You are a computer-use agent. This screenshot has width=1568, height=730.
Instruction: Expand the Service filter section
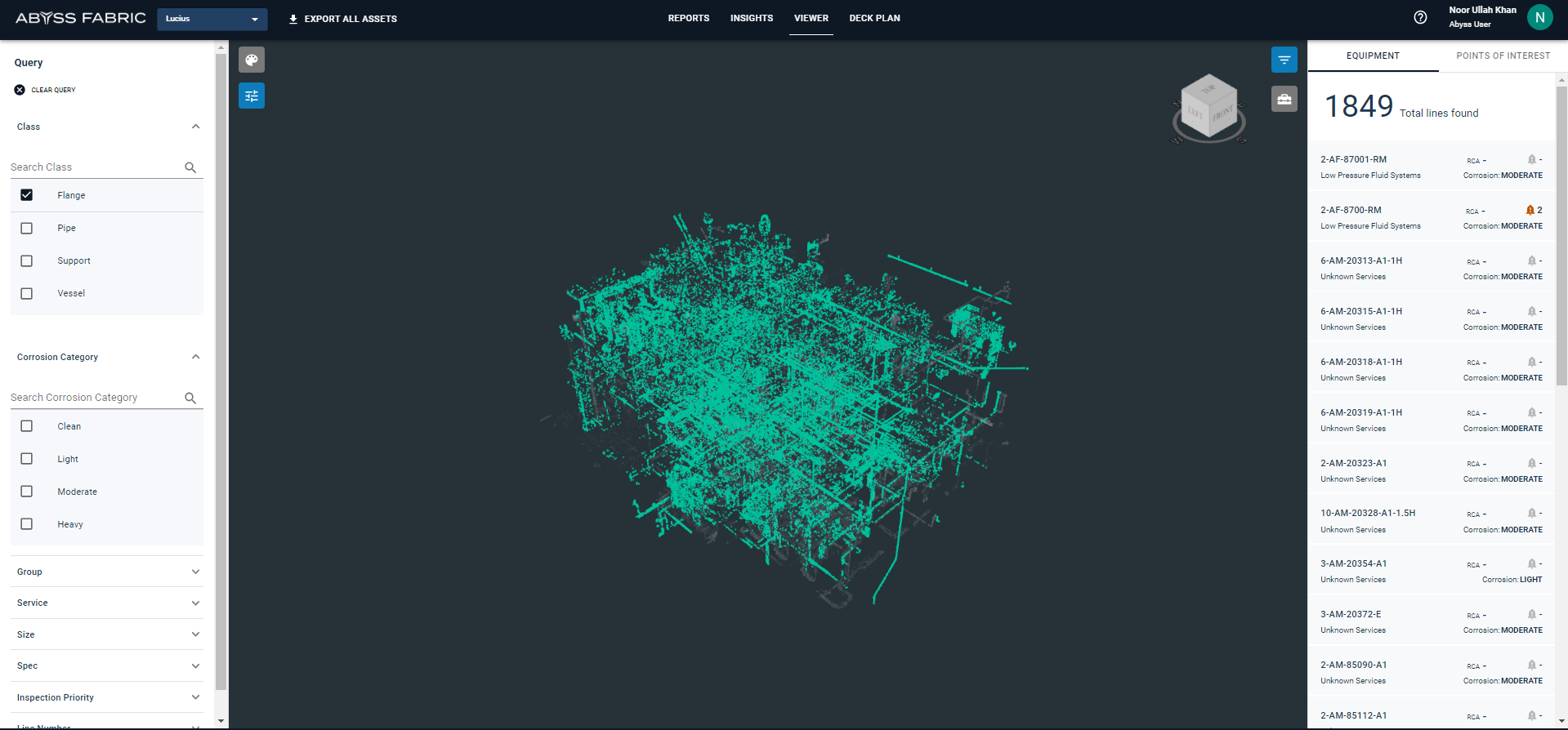tap(106, 603)
